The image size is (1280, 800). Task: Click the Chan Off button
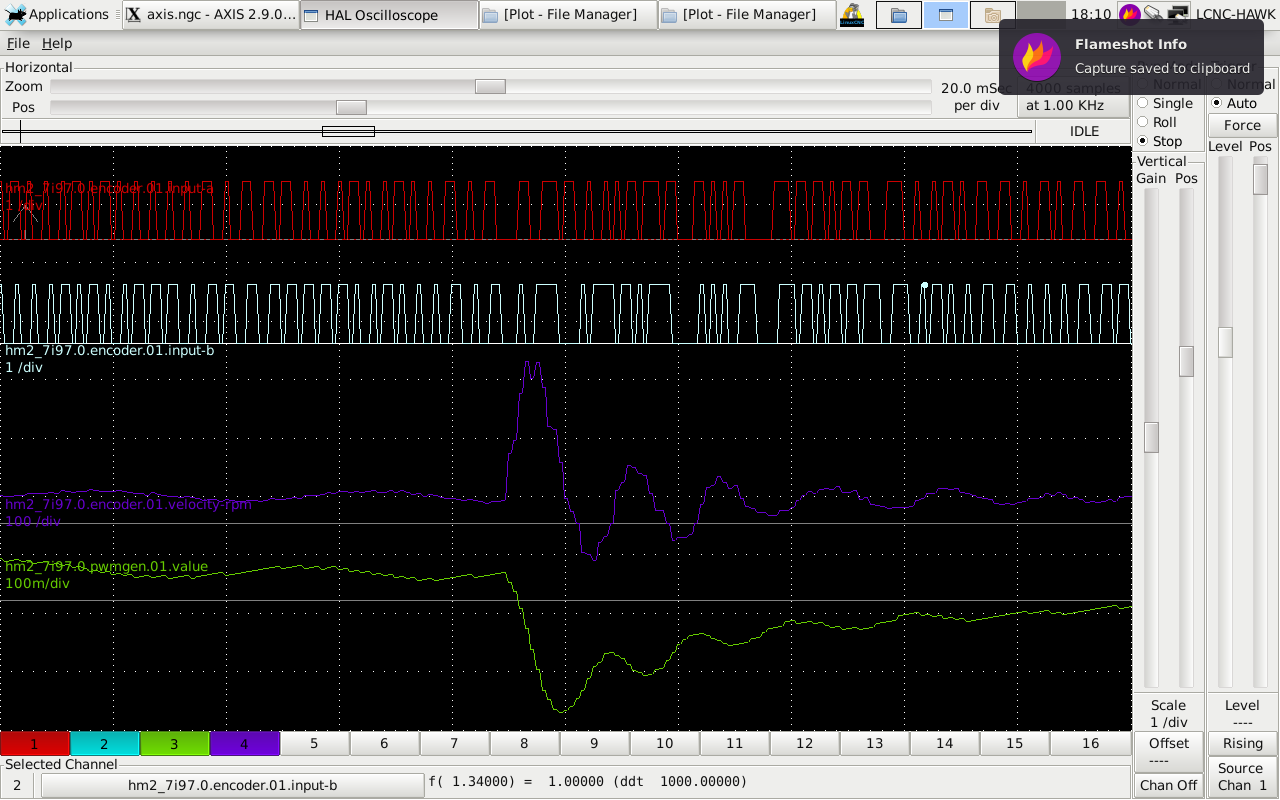click(x=1168, y=785)
